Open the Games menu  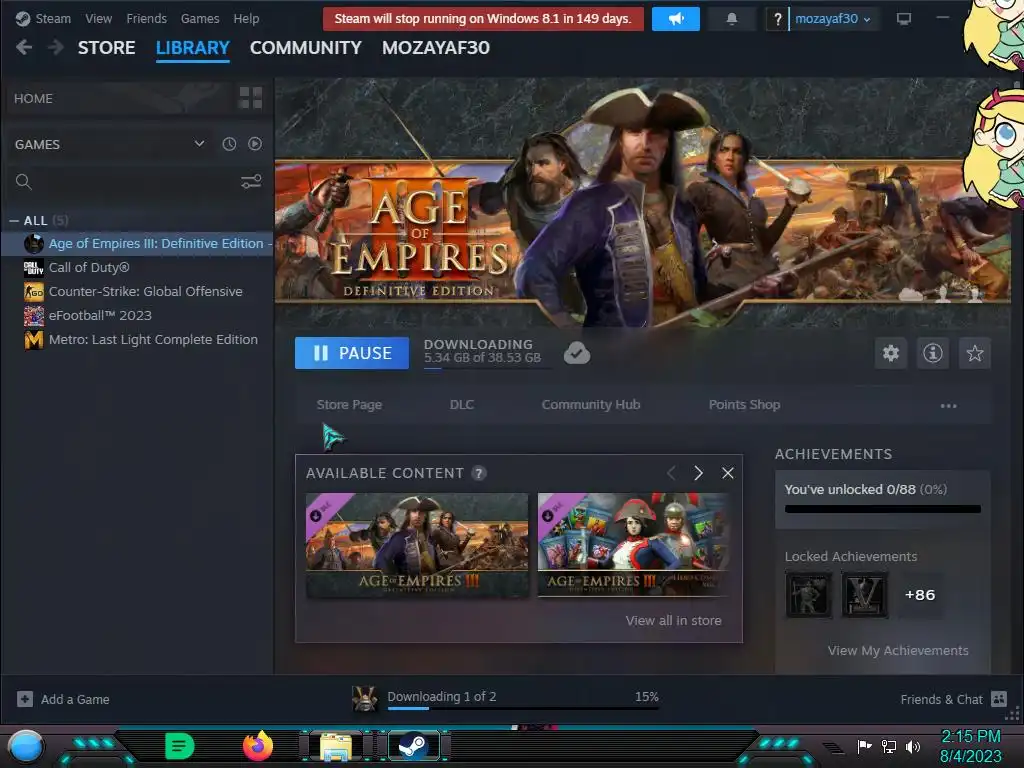[x=200, y=18]
